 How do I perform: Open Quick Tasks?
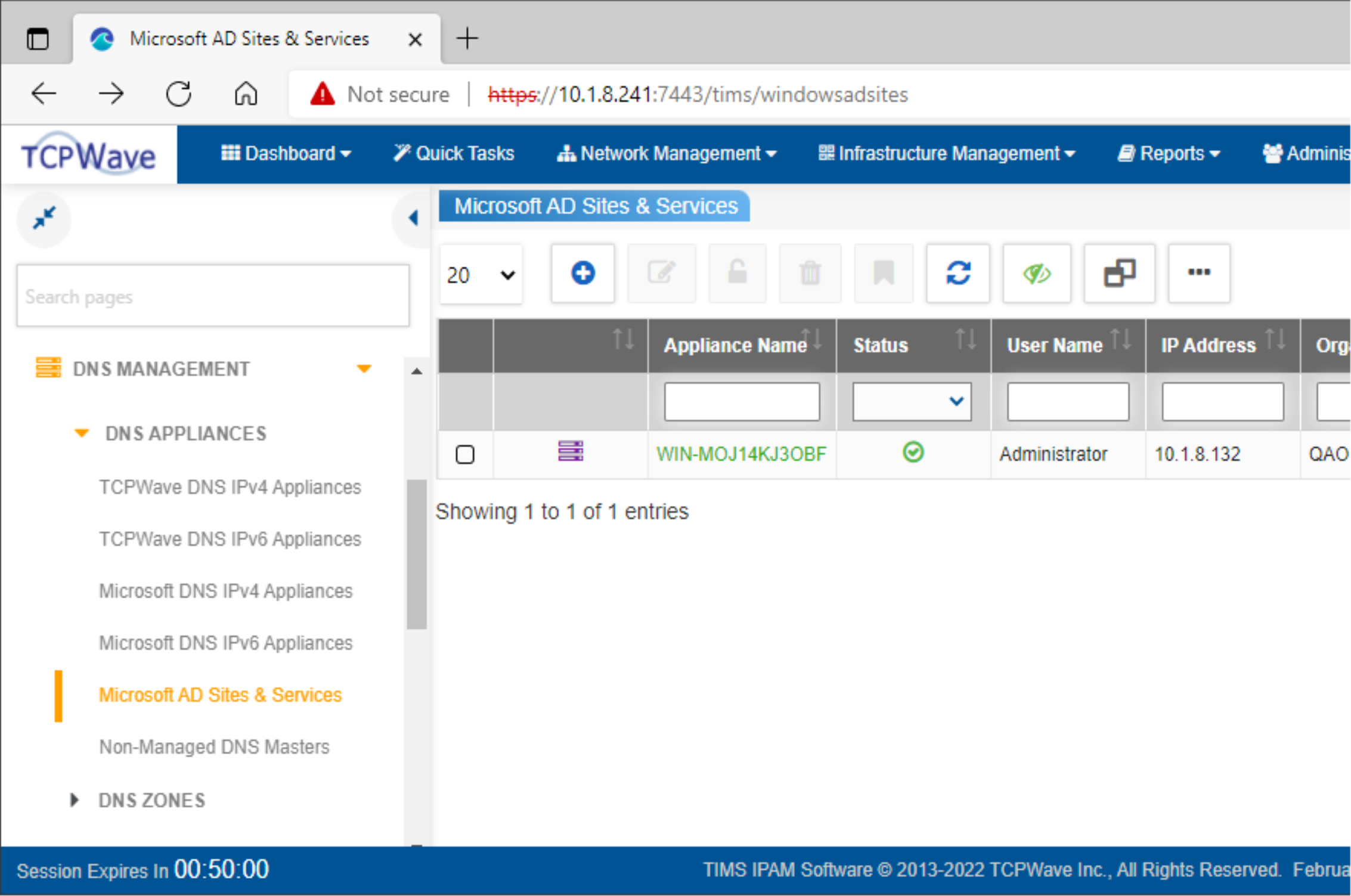click(x=454, y=154)
